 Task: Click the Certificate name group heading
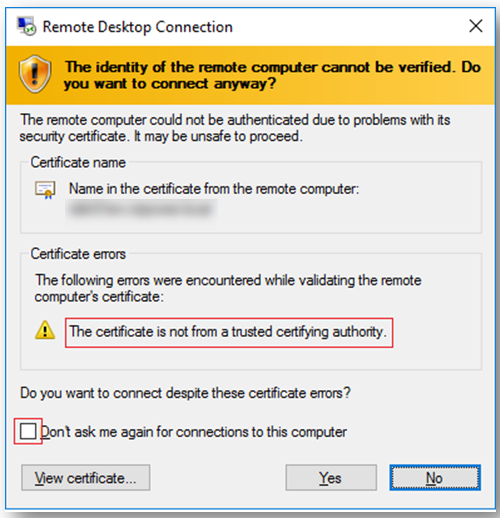78,163
